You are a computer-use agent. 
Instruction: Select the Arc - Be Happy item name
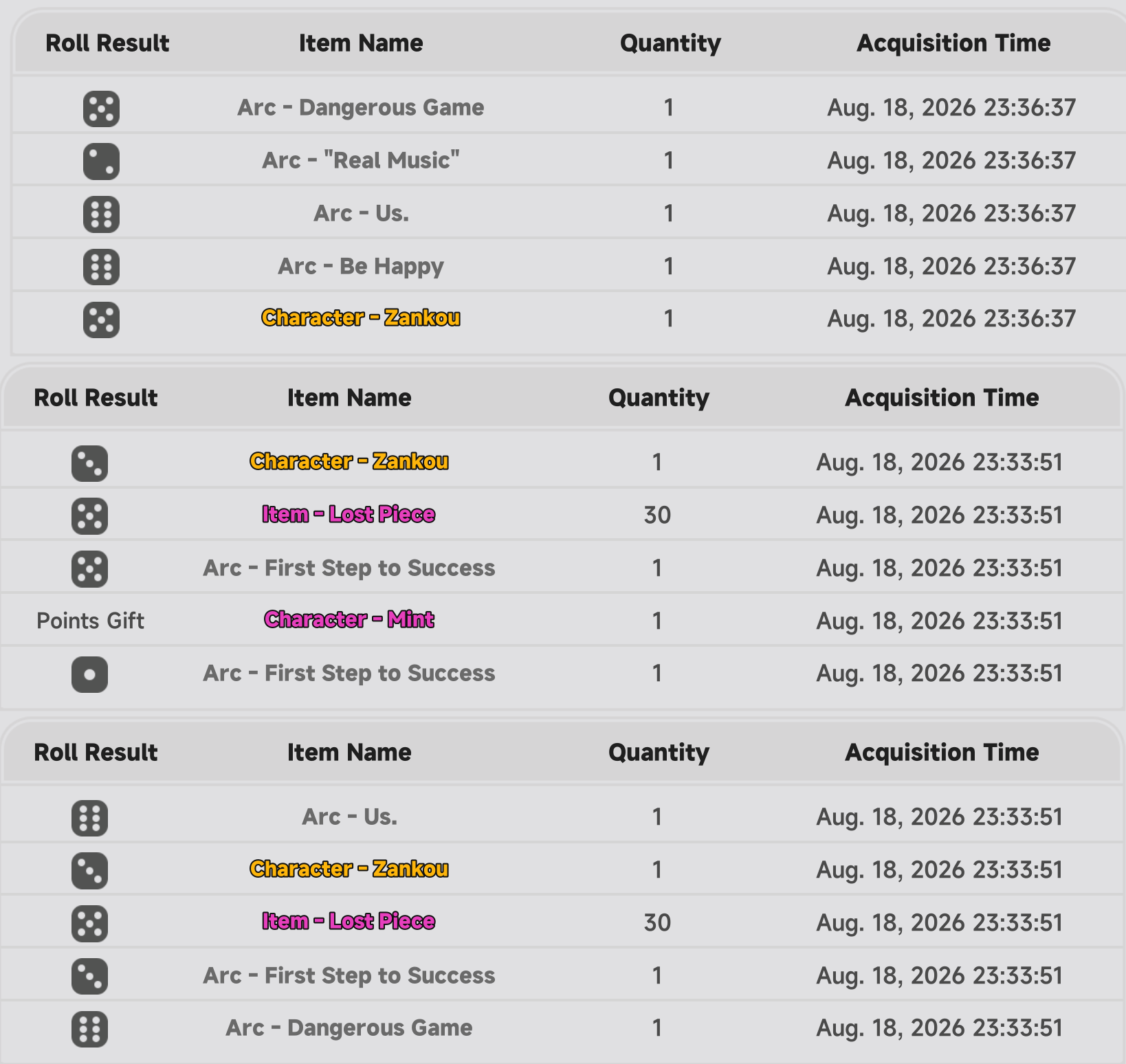click(x=361, y=266)
